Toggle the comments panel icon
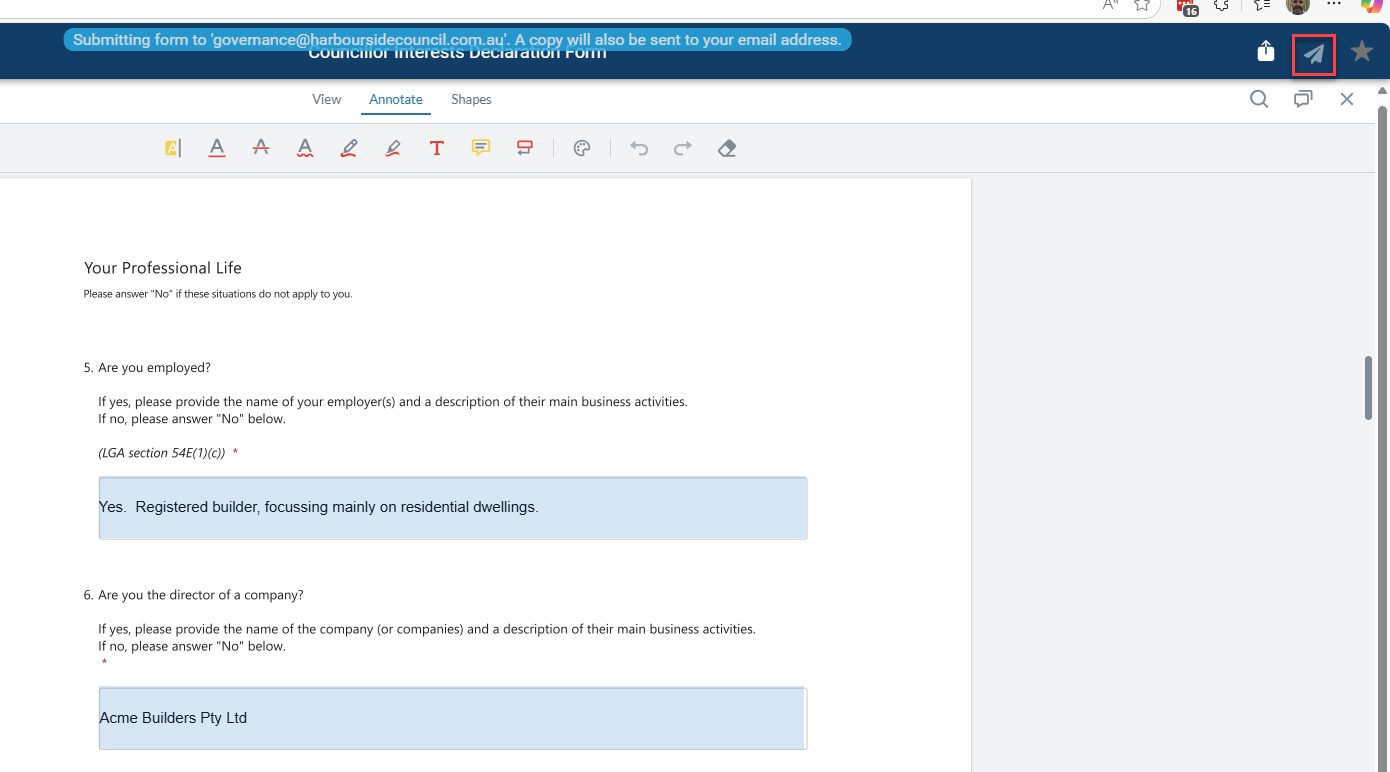The height and width of the screenshot is (772, 1390). [x=1303, y=99]
